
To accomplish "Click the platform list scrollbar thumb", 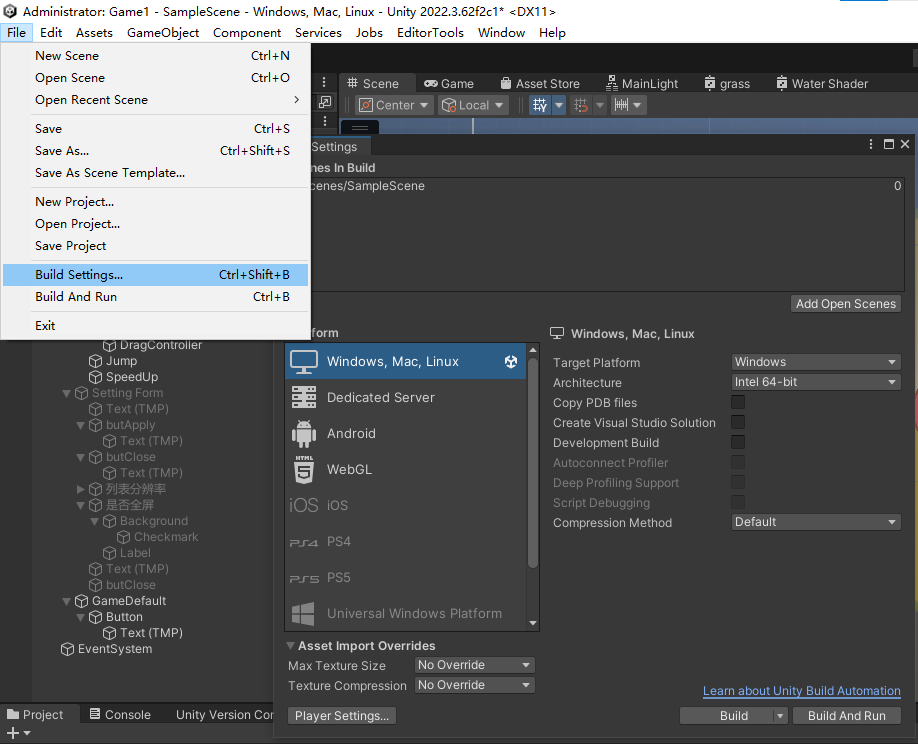I will [x=533, y=462].
